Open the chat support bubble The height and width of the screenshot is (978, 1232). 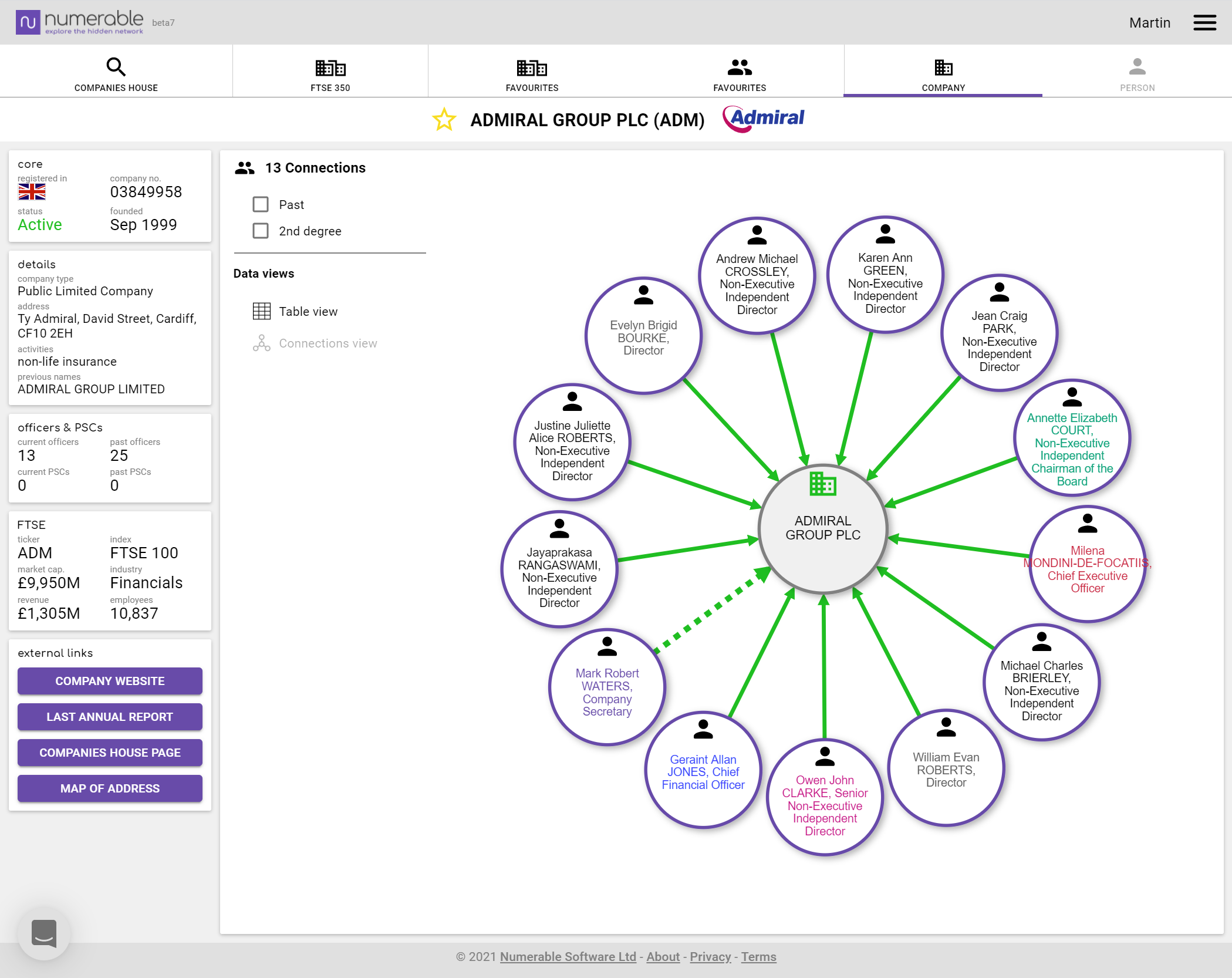45,933
